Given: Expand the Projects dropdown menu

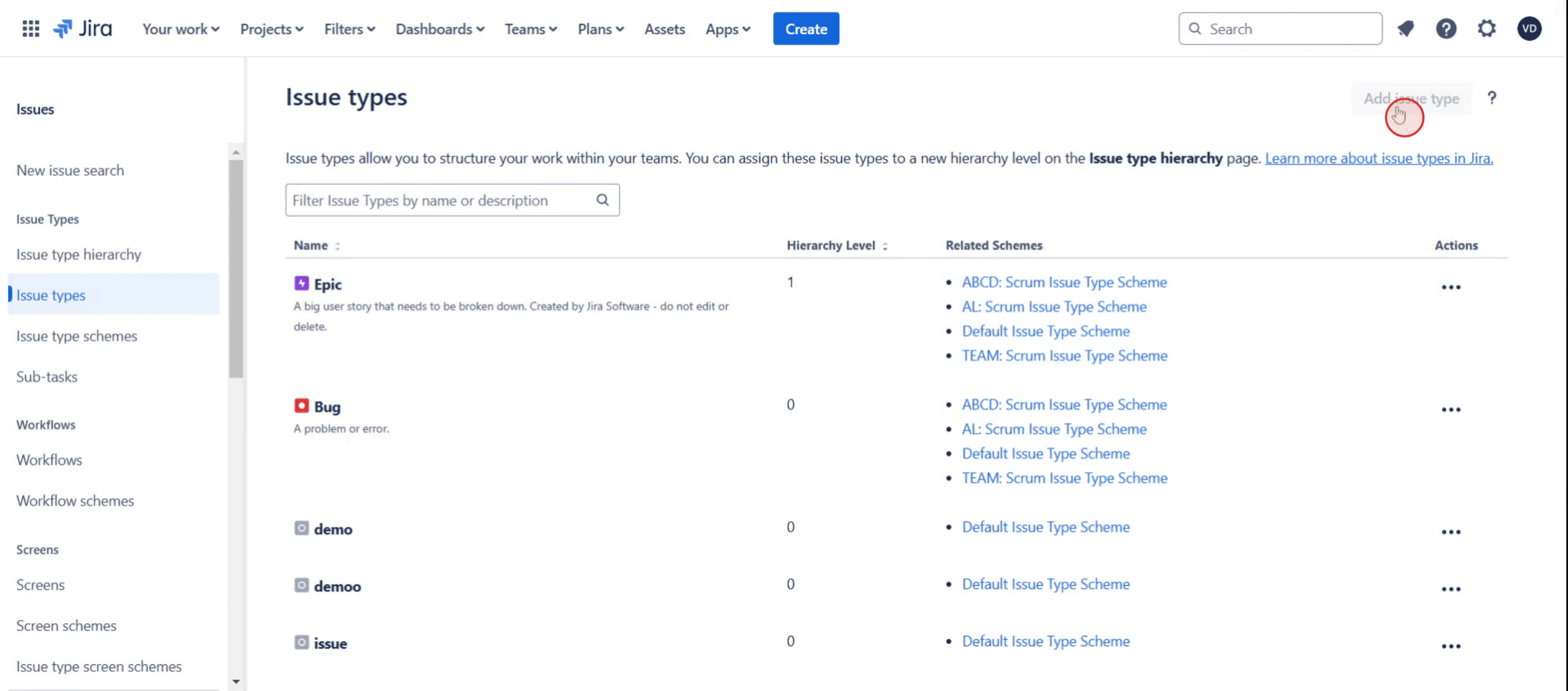Looking at the screenshot, I should click(272, 29).
